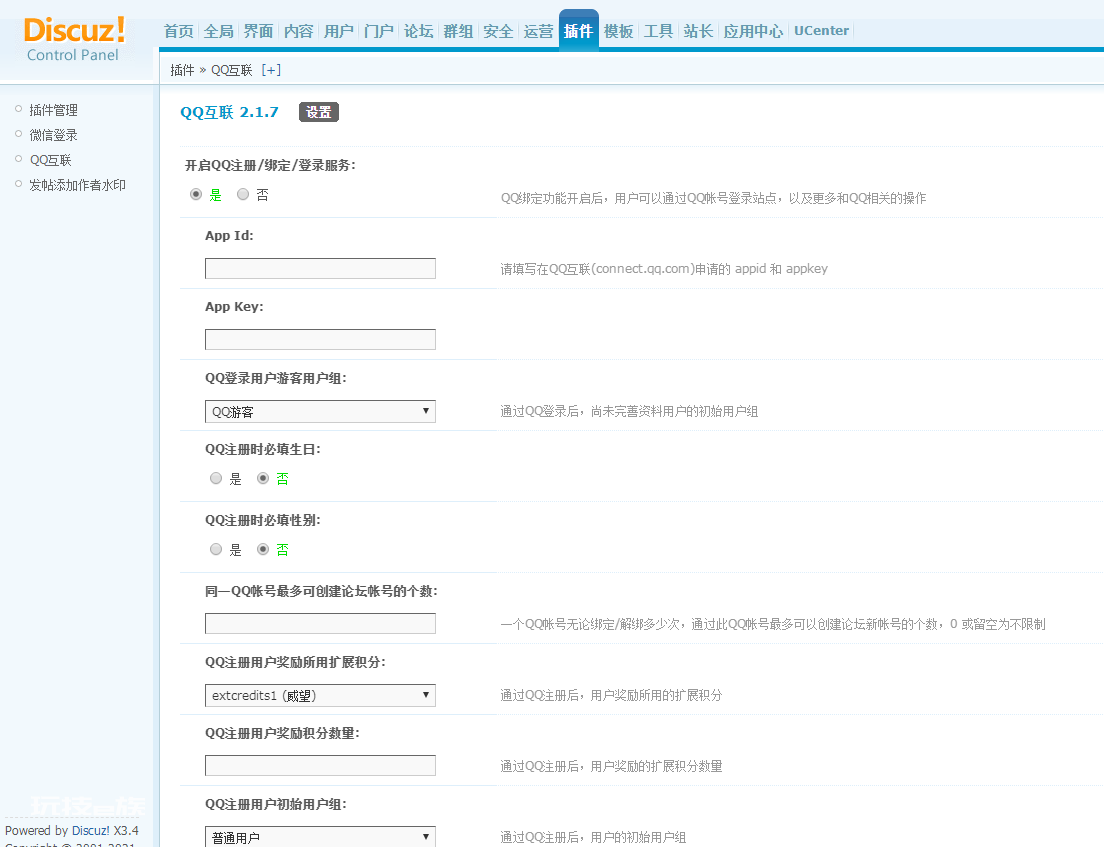Open the 运营 top menu
1104x847 pixels.
click(x=539, y=31)
